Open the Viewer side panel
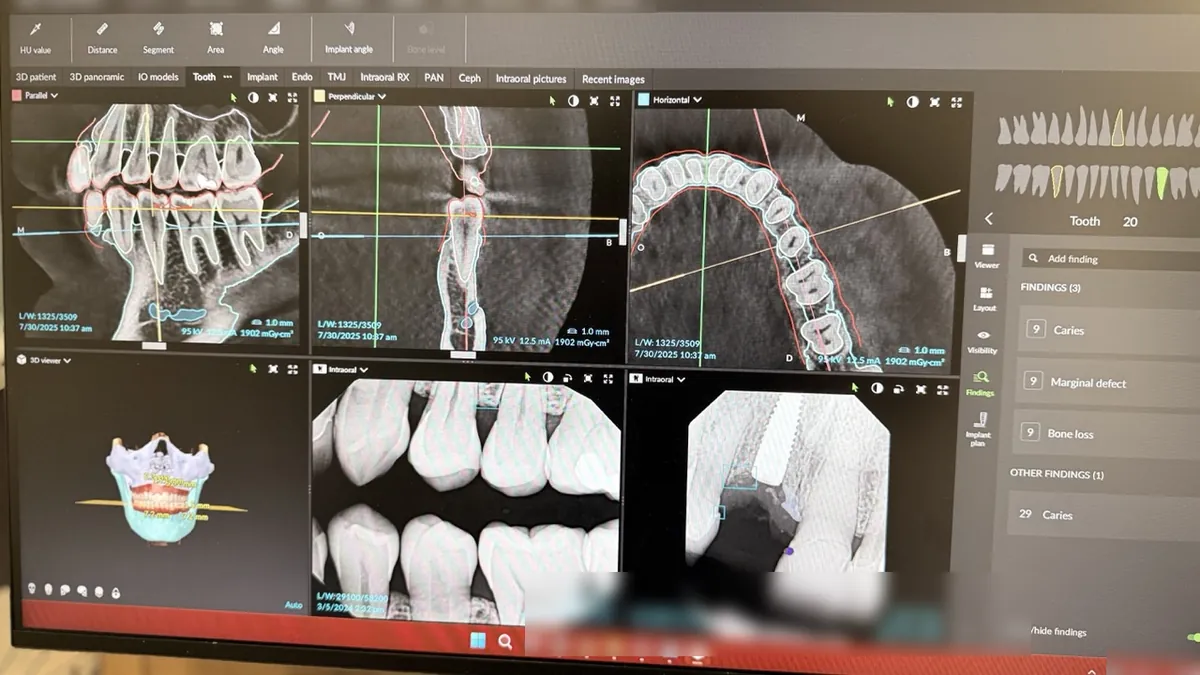This screenshot has height=675, width=1200. point(986,255)
